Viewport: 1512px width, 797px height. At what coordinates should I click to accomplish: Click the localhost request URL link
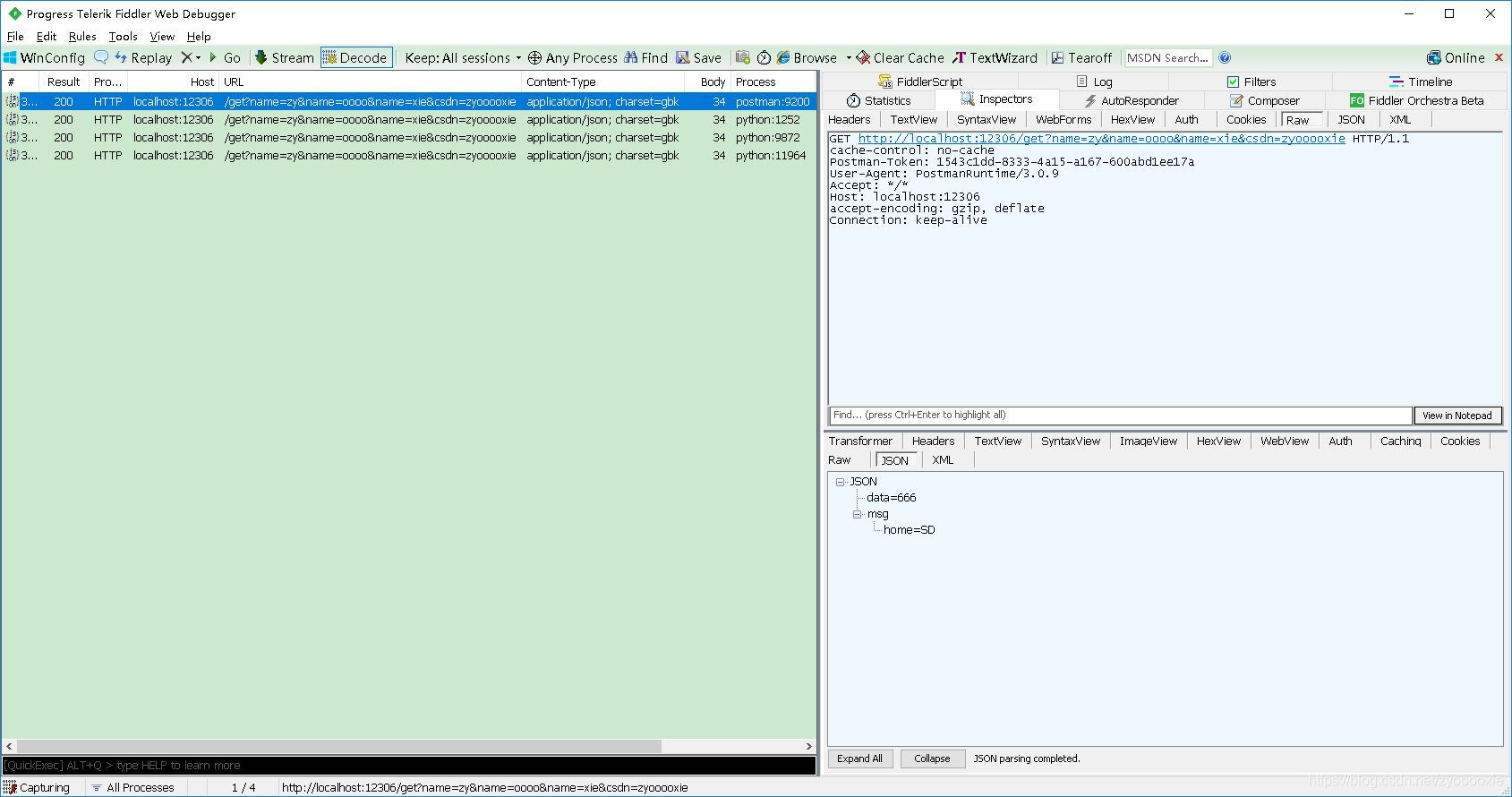point(1101,139)
